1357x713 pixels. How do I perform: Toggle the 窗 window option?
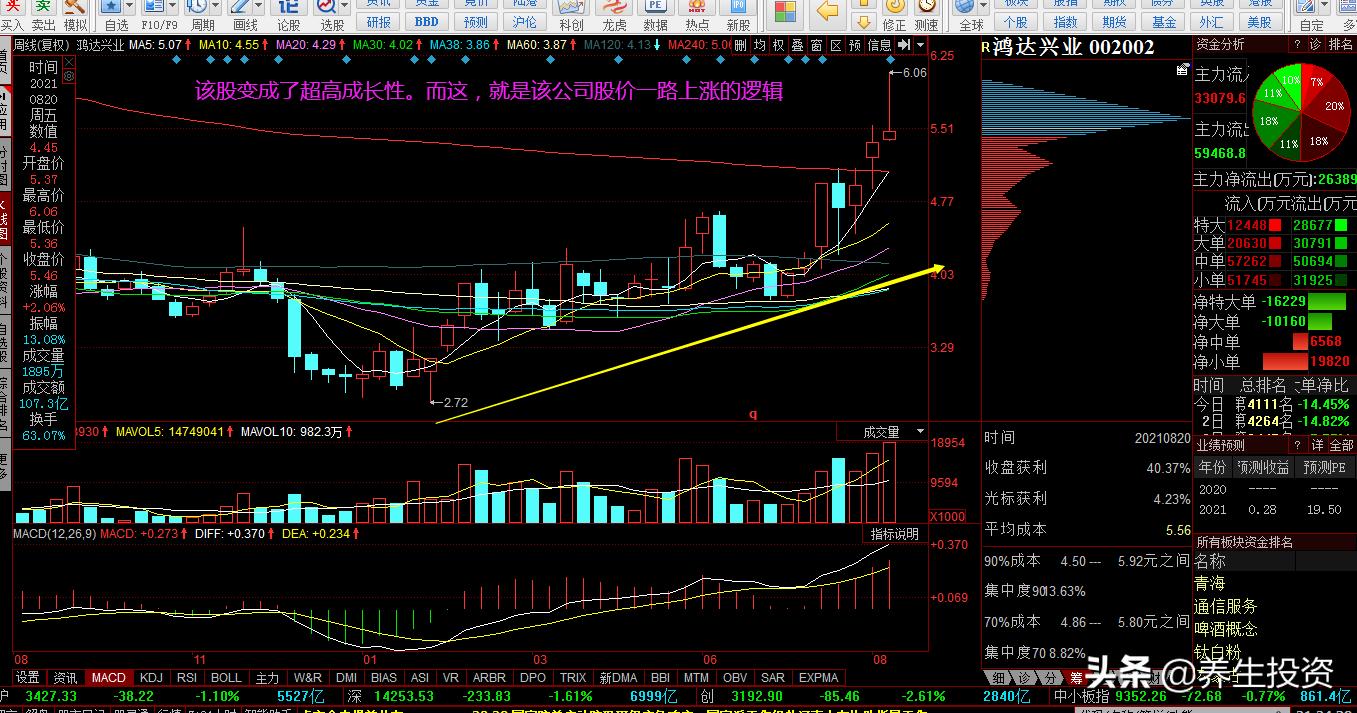(x=817, y=45)
